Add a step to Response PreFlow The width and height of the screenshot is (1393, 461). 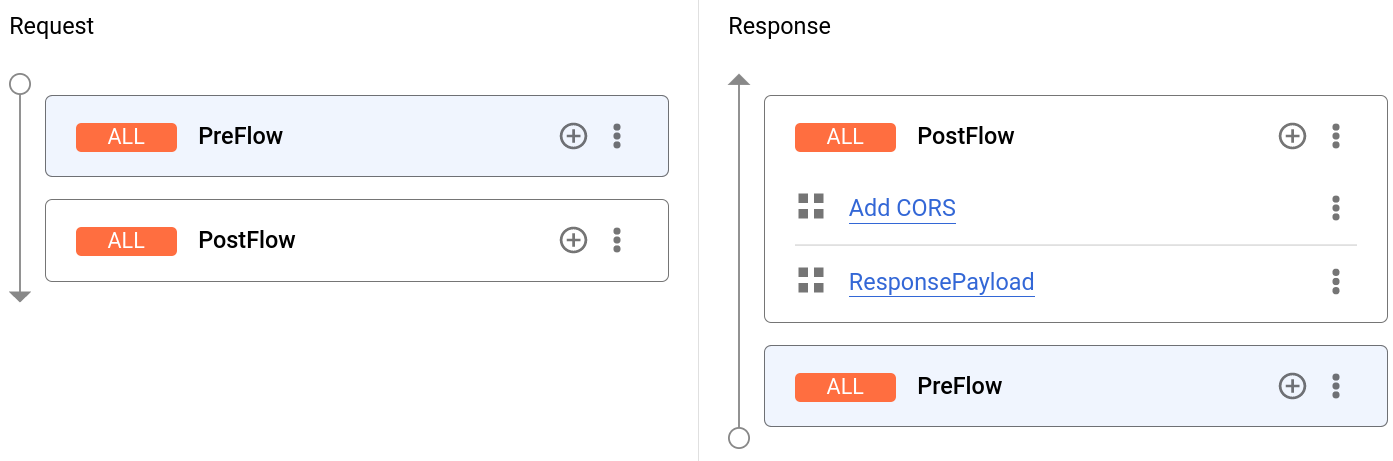(1293, 386)
